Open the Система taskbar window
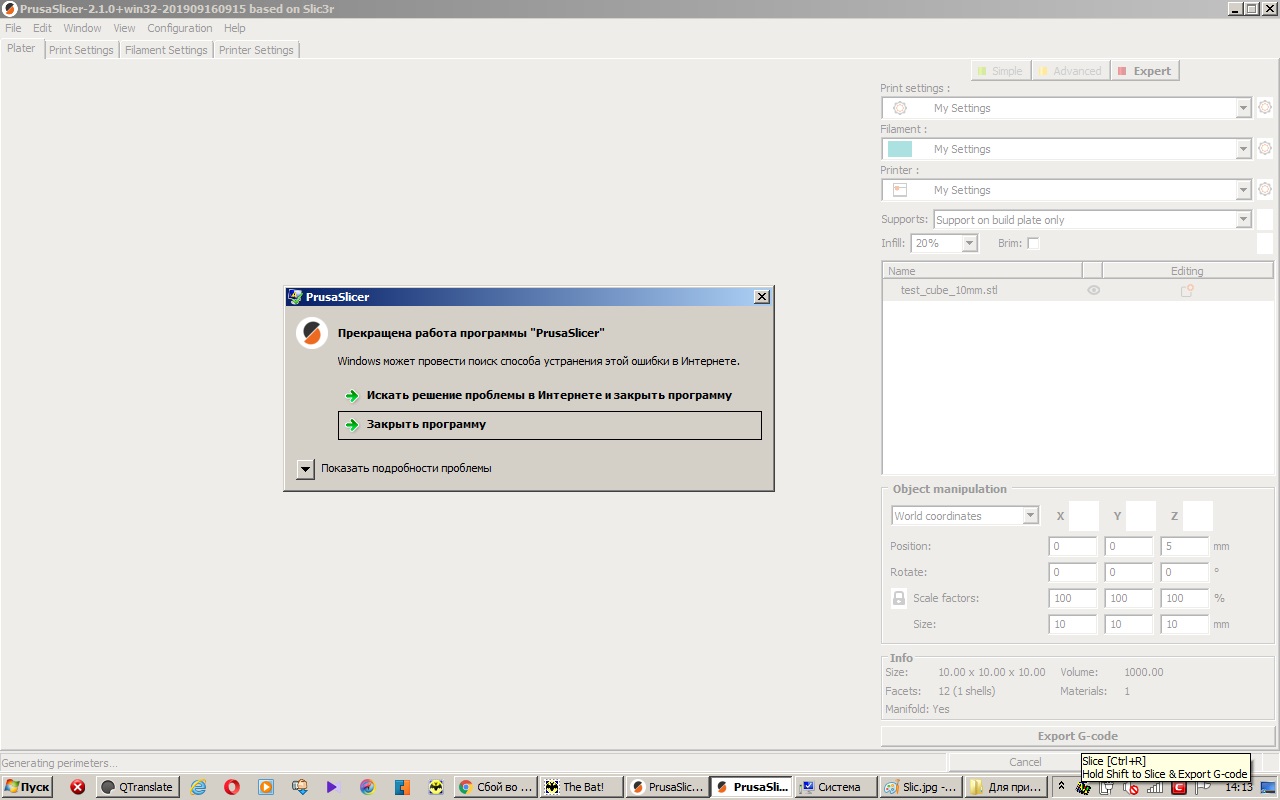 [x=835, y=787]
